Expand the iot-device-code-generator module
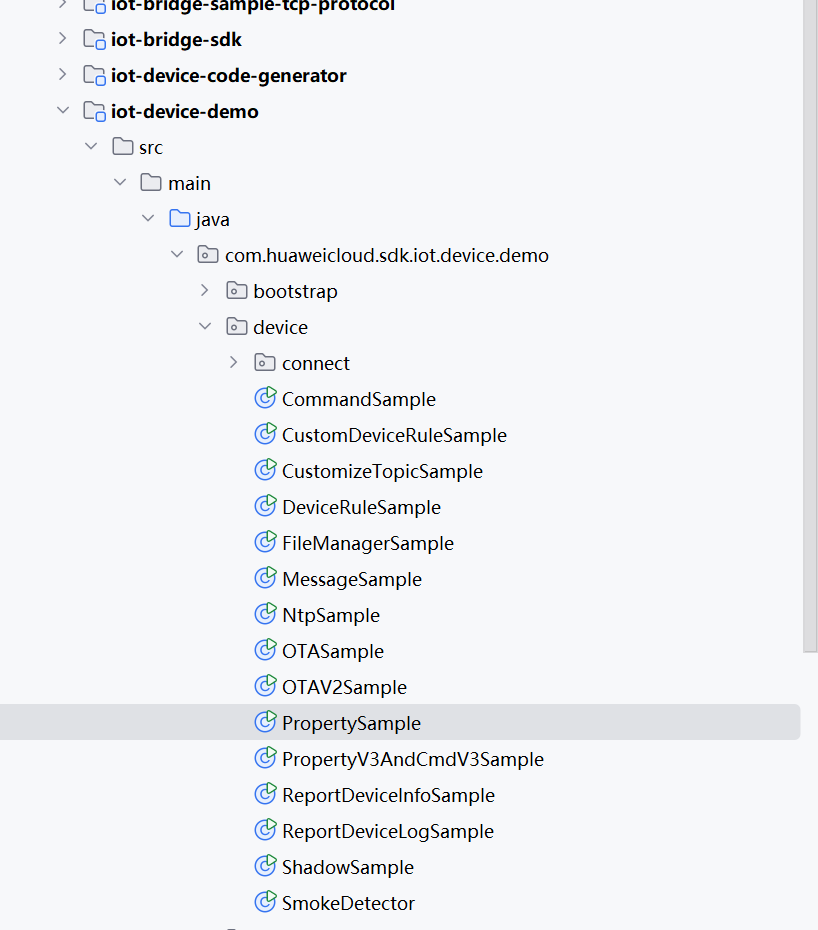The image size is (818, 930). click(62, 75)
